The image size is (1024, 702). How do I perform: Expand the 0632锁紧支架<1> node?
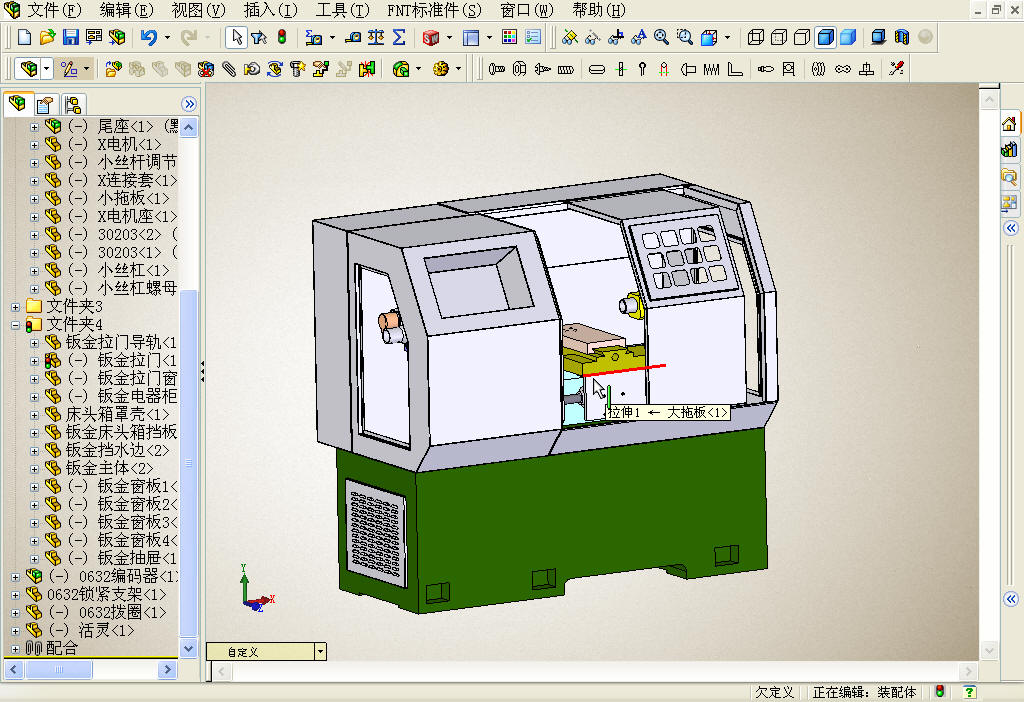(15, 595)
